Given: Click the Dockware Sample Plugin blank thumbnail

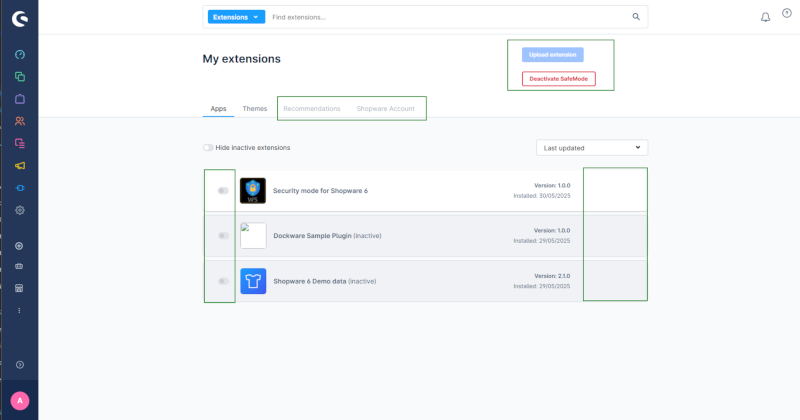Looking at the screenshot, I should point(253,236).
